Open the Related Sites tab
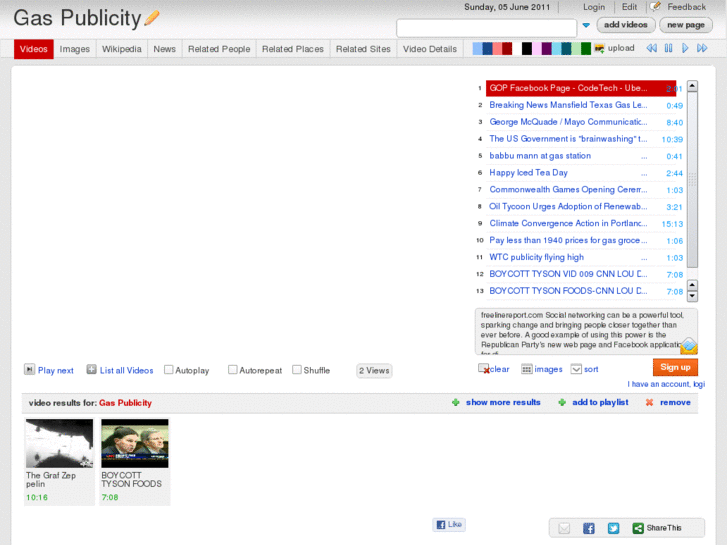Image resolution: width=727 pixels, height=545 pixels. tap(363, 49)
